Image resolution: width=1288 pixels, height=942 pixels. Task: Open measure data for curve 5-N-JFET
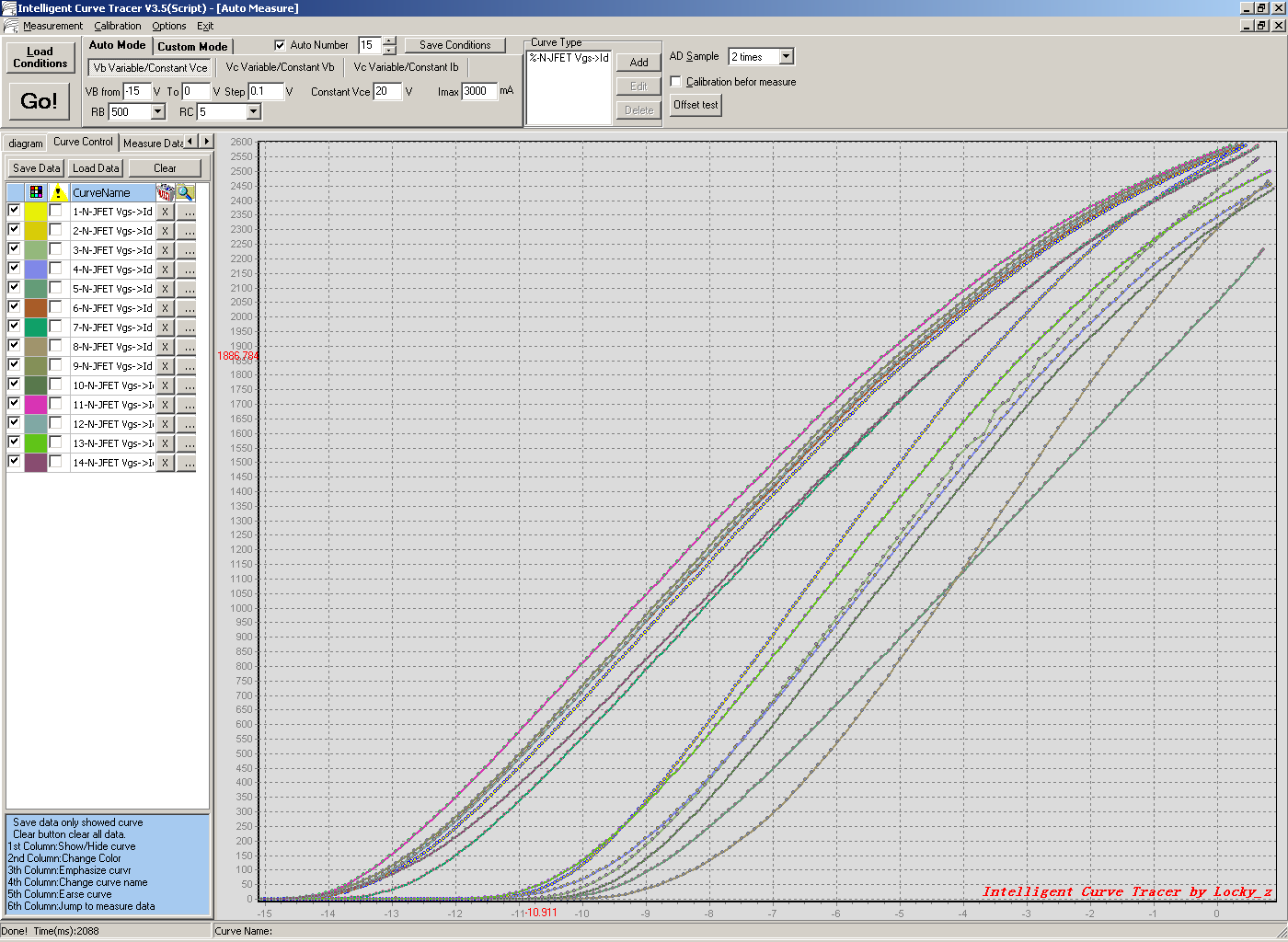[187, 289]
